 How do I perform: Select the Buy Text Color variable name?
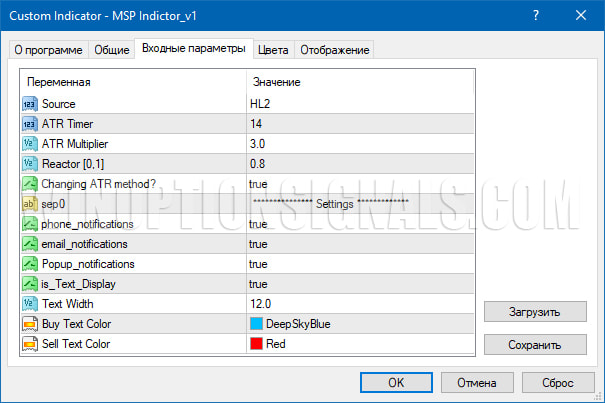[76, 324]
